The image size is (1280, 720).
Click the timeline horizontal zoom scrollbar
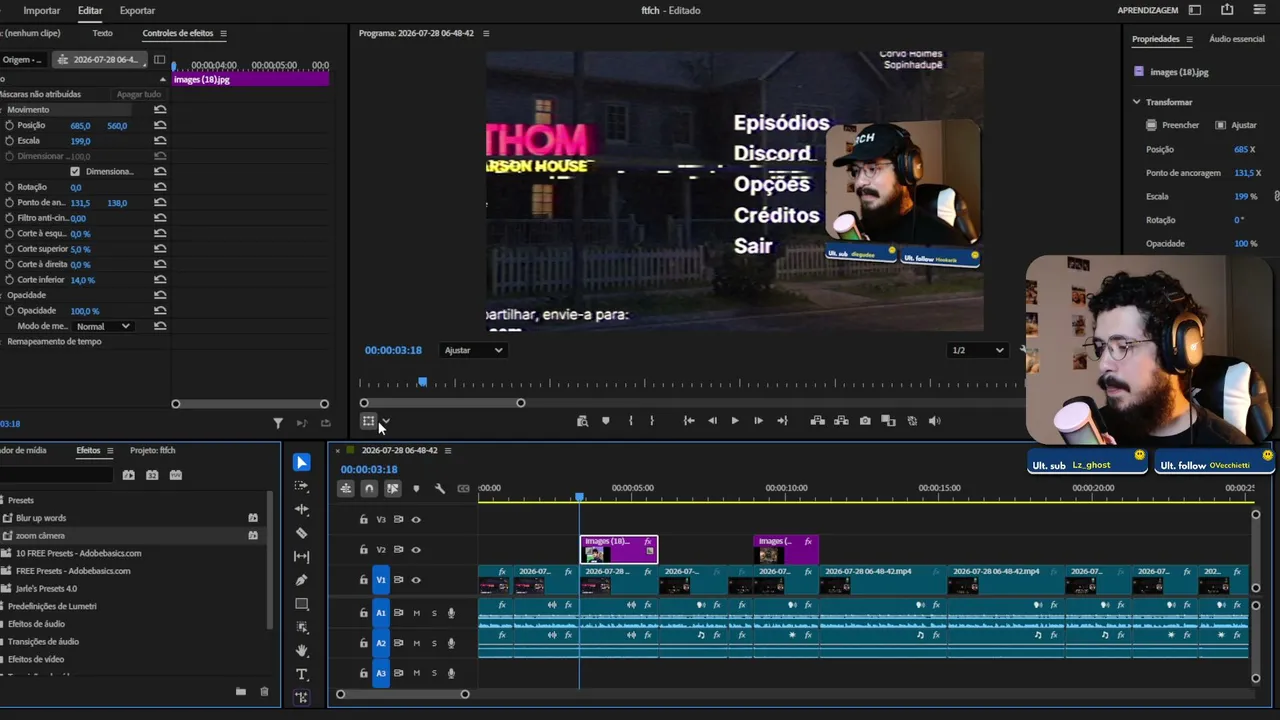[402, 694]
